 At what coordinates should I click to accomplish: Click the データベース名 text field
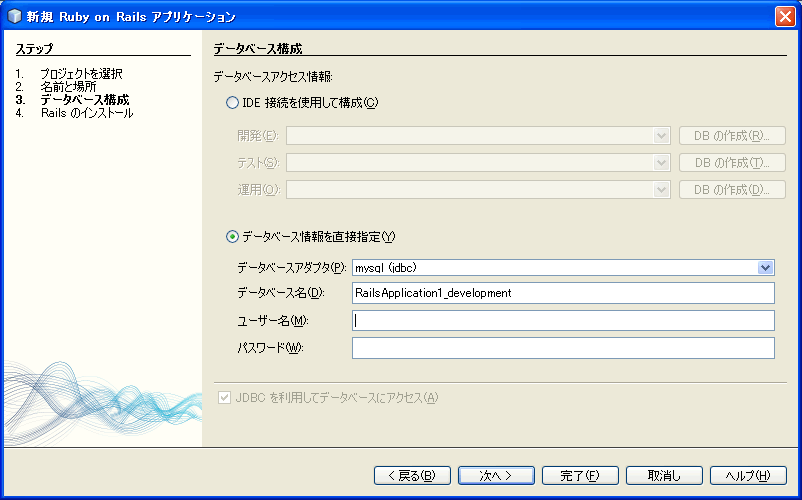click(563, 293)
